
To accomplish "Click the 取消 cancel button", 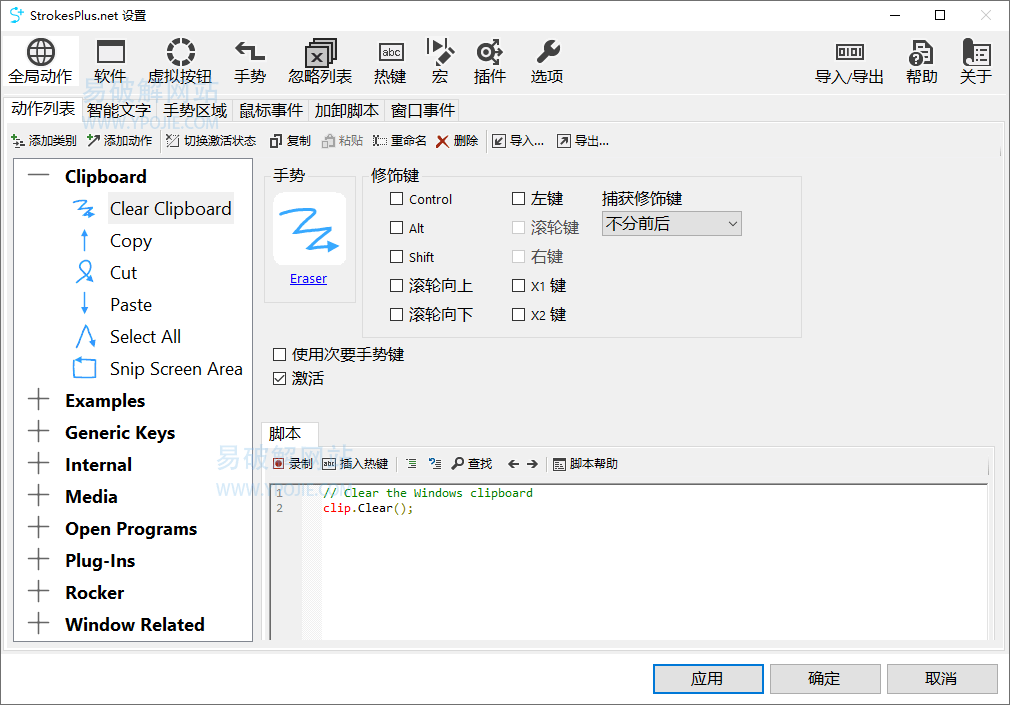I will tap(942, 679).
